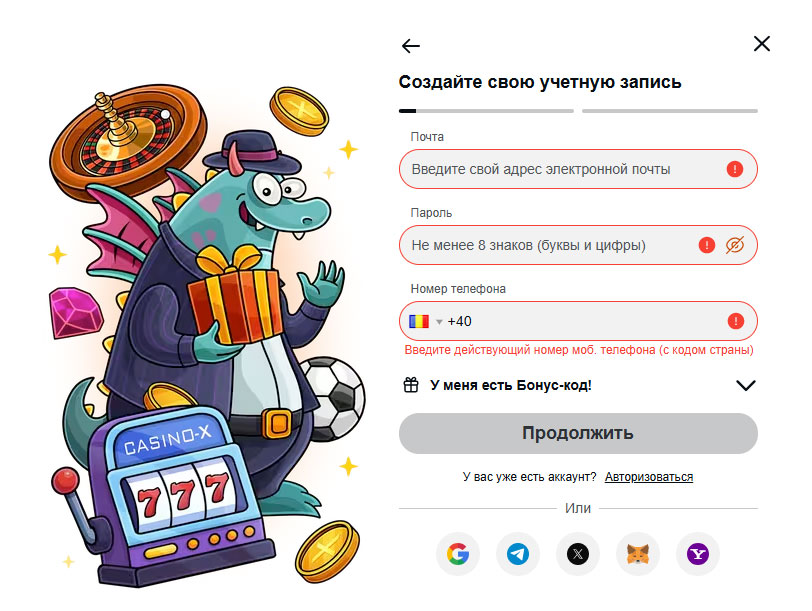Open the country code flag dropdown
This screenshot has width=812, height=611.
424,321
